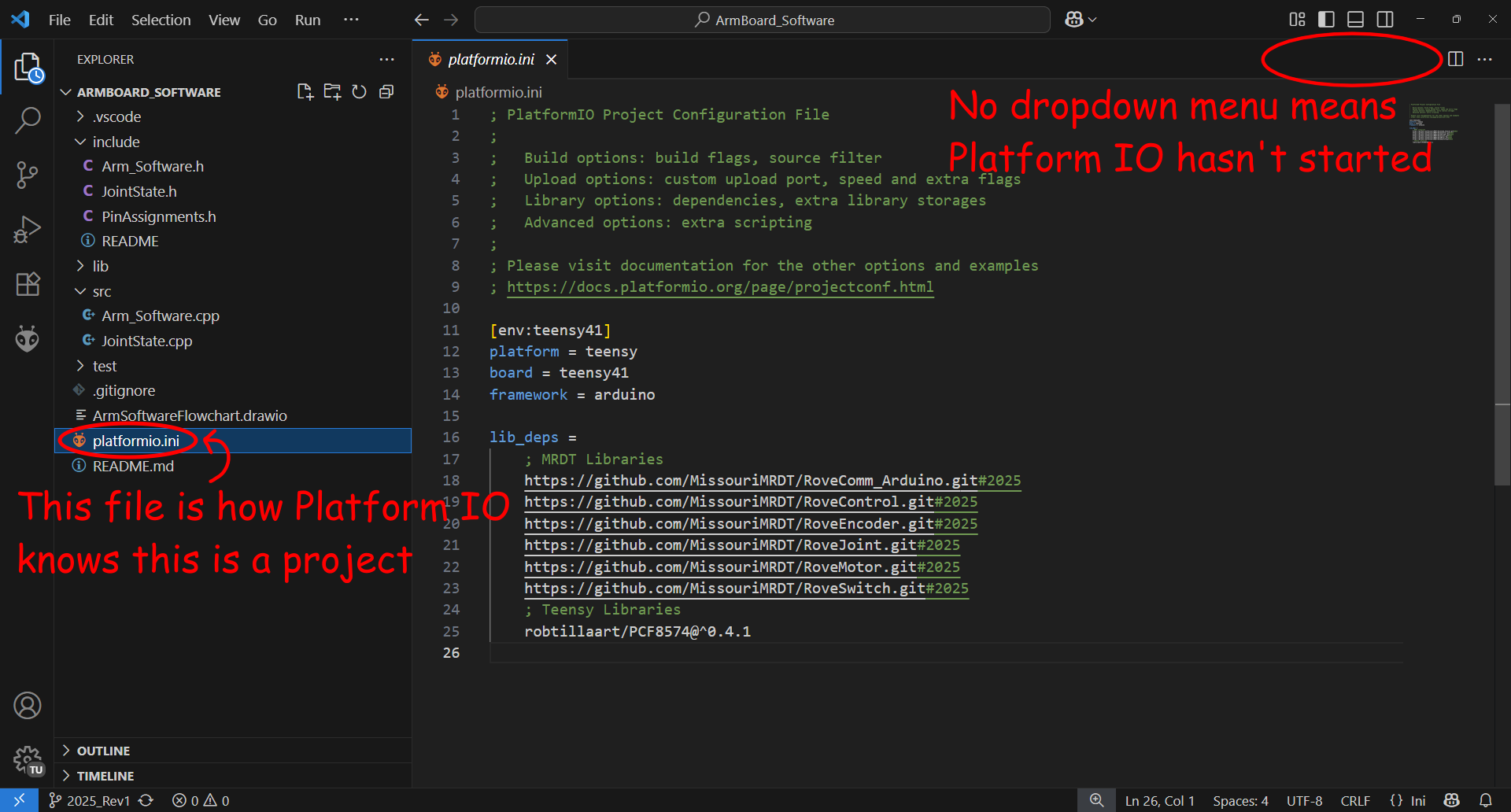Open JointState.cpp in the file tree
Screen dimensions: 1511x812
(146, 341)
